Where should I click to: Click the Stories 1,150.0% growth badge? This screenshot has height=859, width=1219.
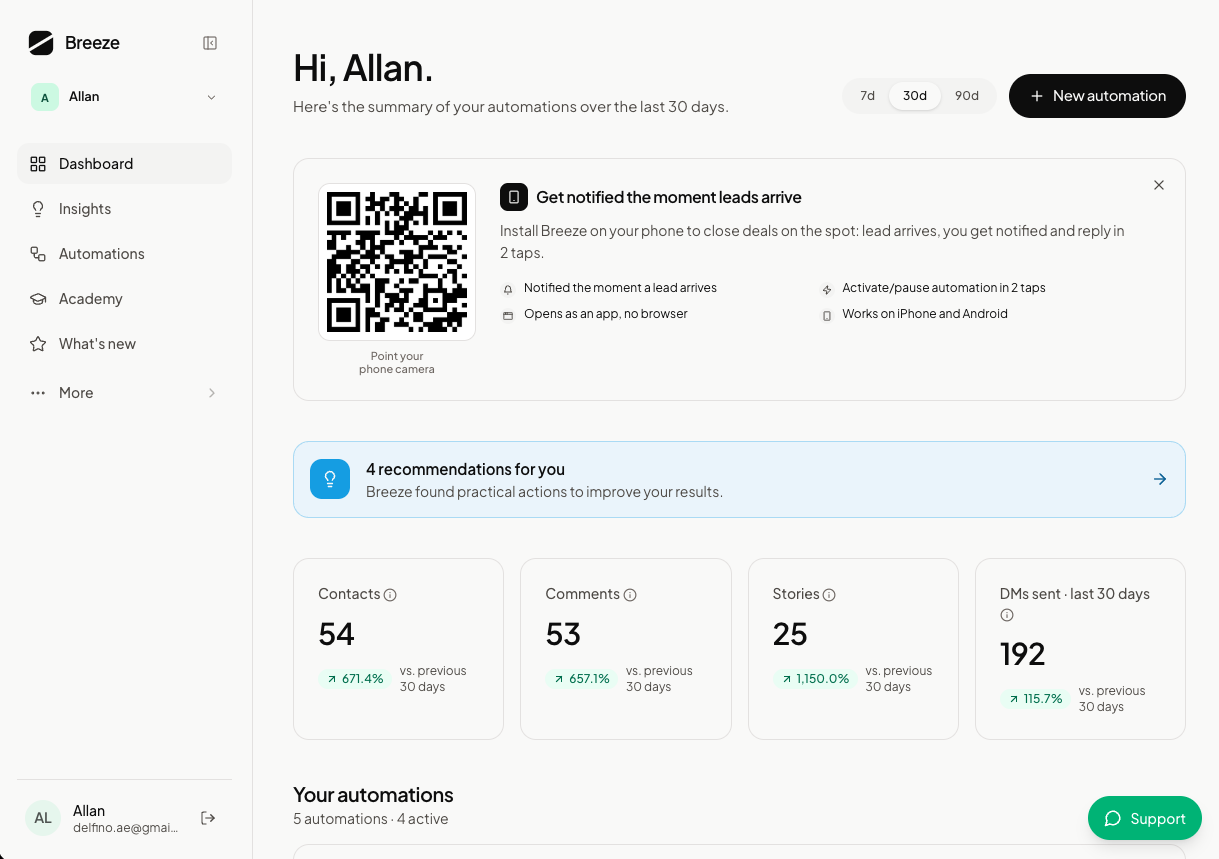coord(814,679)
